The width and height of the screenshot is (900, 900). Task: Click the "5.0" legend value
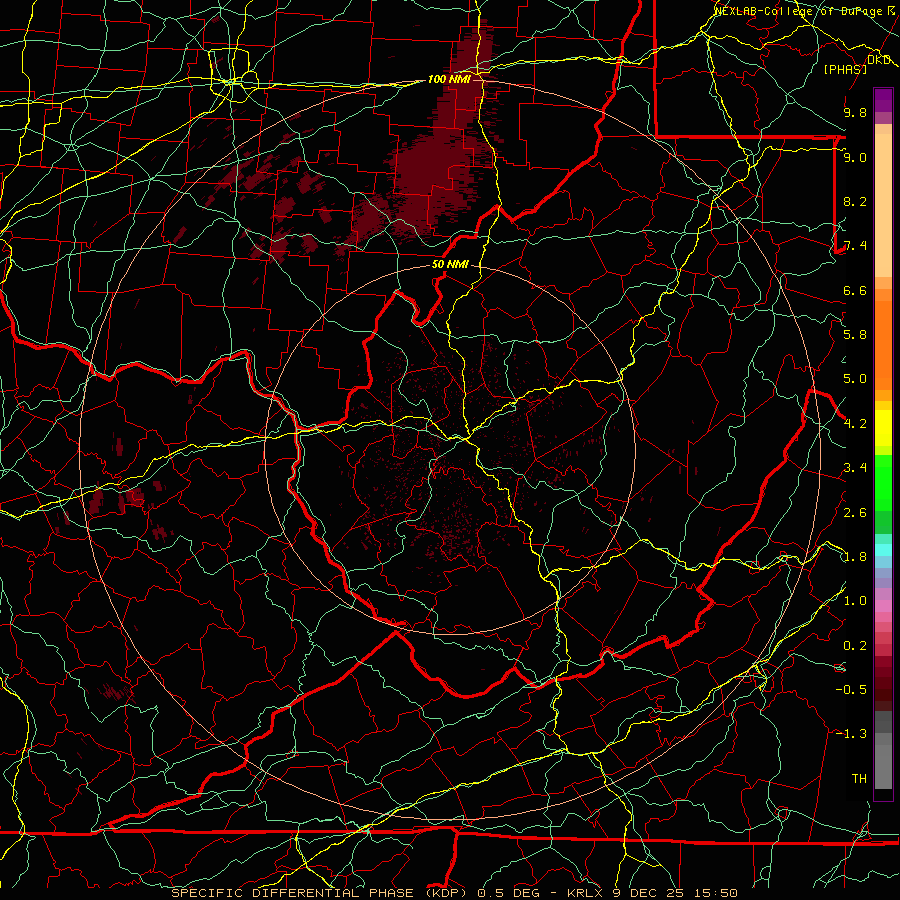855,379
